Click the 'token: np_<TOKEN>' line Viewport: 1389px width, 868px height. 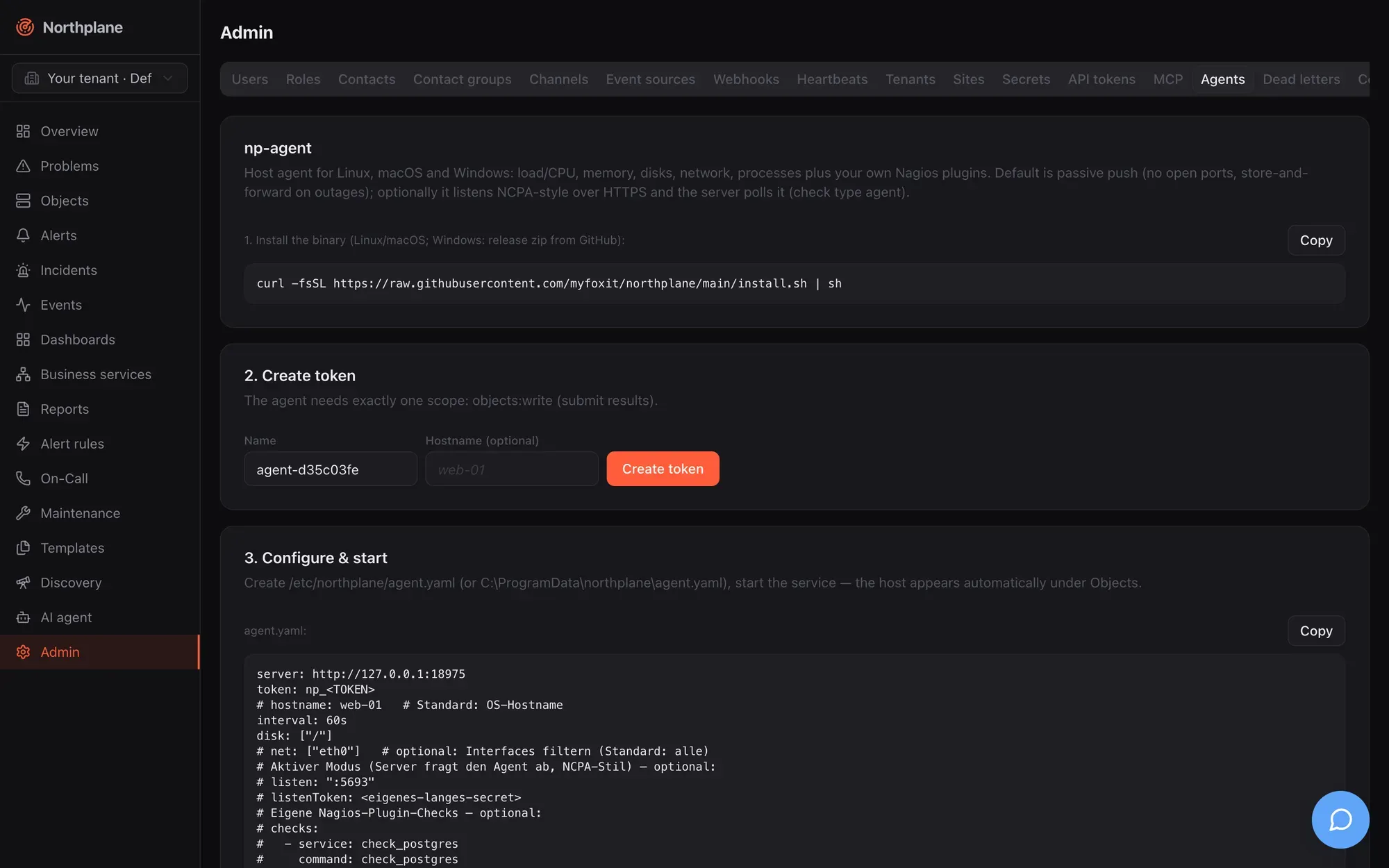tap(316, 690)
